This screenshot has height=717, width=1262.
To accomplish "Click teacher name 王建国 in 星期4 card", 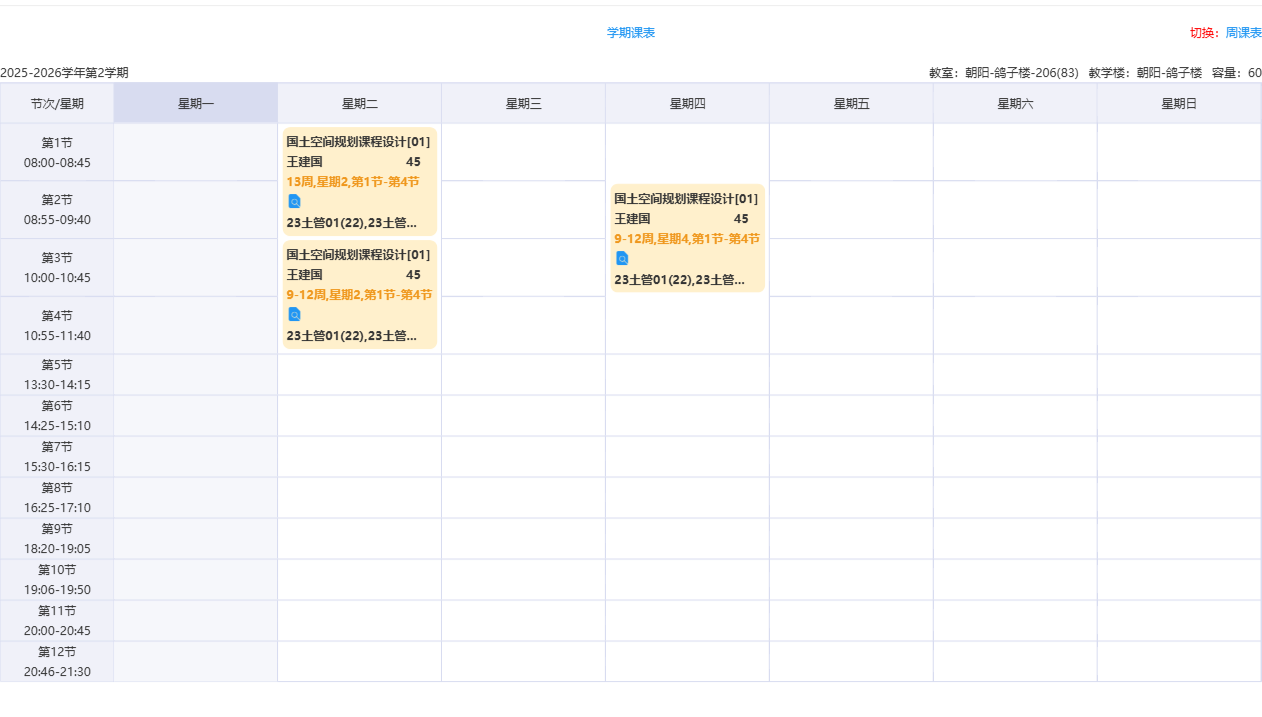I will (633, 219).
